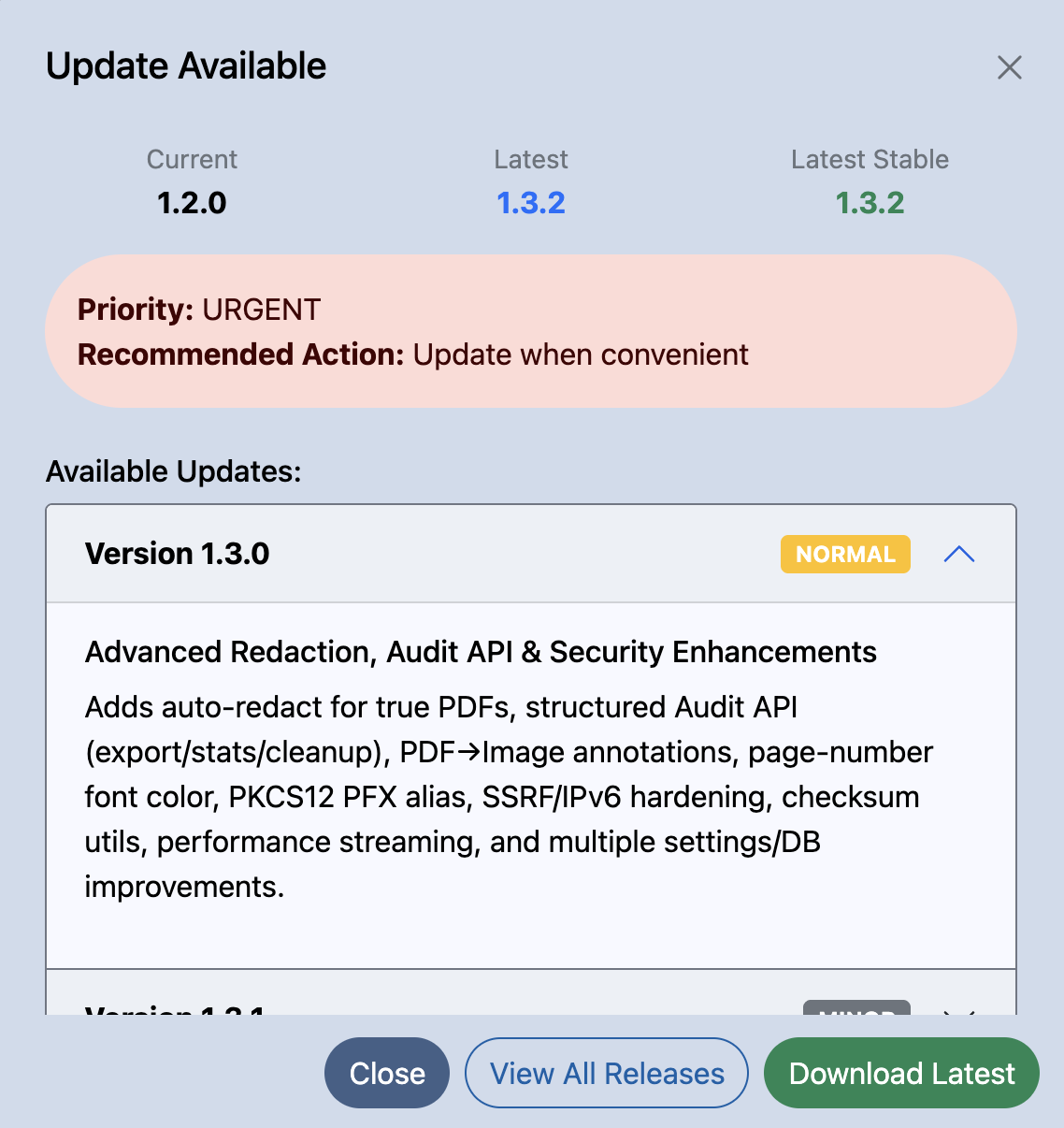
Task: Click the Version 1.3.0 header title
Action: [x=178, y=554]
